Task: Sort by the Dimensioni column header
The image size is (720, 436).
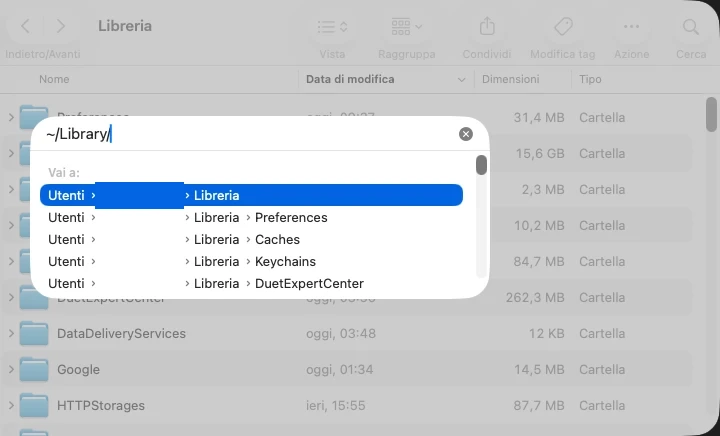Action: [x=510, y=79]
